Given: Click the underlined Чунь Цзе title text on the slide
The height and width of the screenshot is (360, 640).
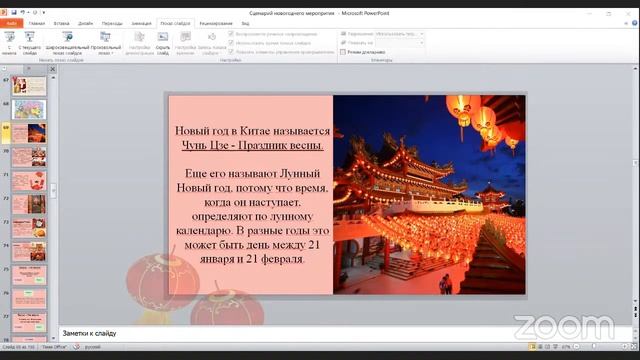Looking at the screenshot, I should [252, 145].
